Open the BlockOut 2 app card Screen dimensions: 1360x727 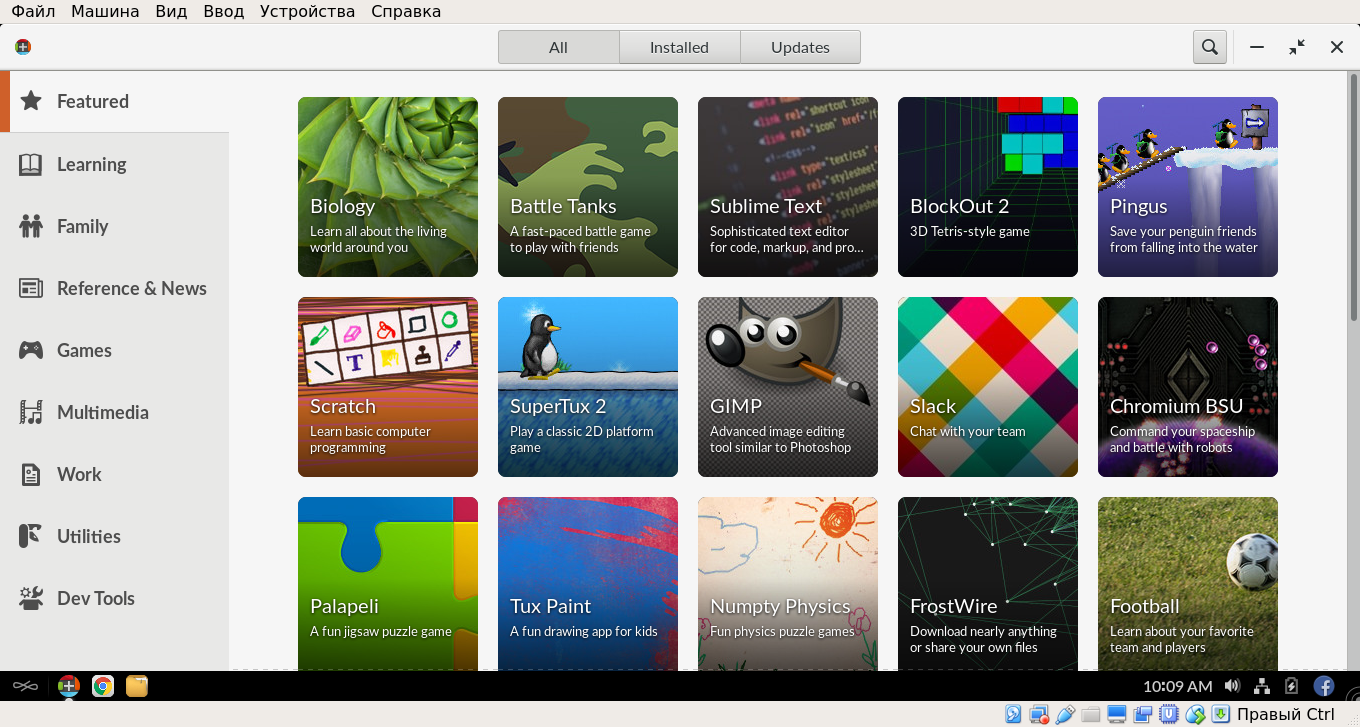point(988,187)
